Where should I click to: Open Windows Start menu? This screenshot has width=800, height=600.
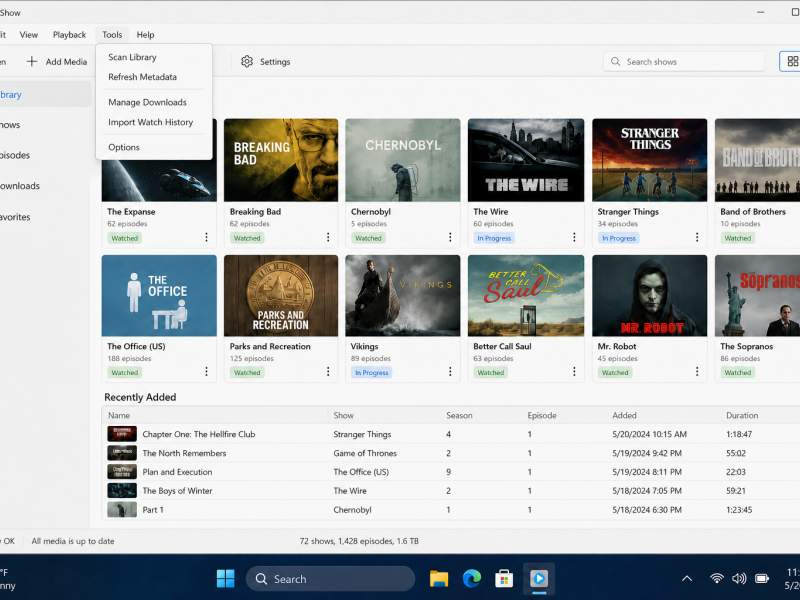pyautogui.click(x=226, y=579)
